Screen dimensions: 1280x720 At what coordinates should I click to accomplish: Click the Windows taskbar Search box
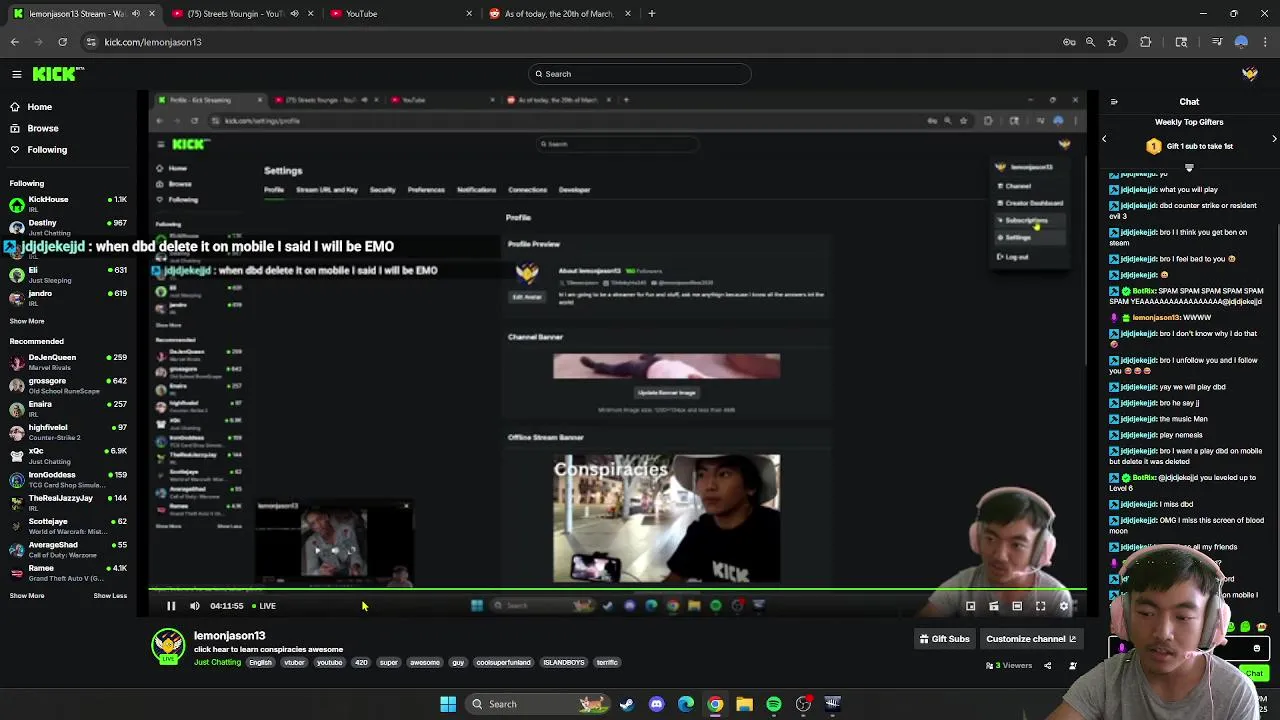[540, 704]
